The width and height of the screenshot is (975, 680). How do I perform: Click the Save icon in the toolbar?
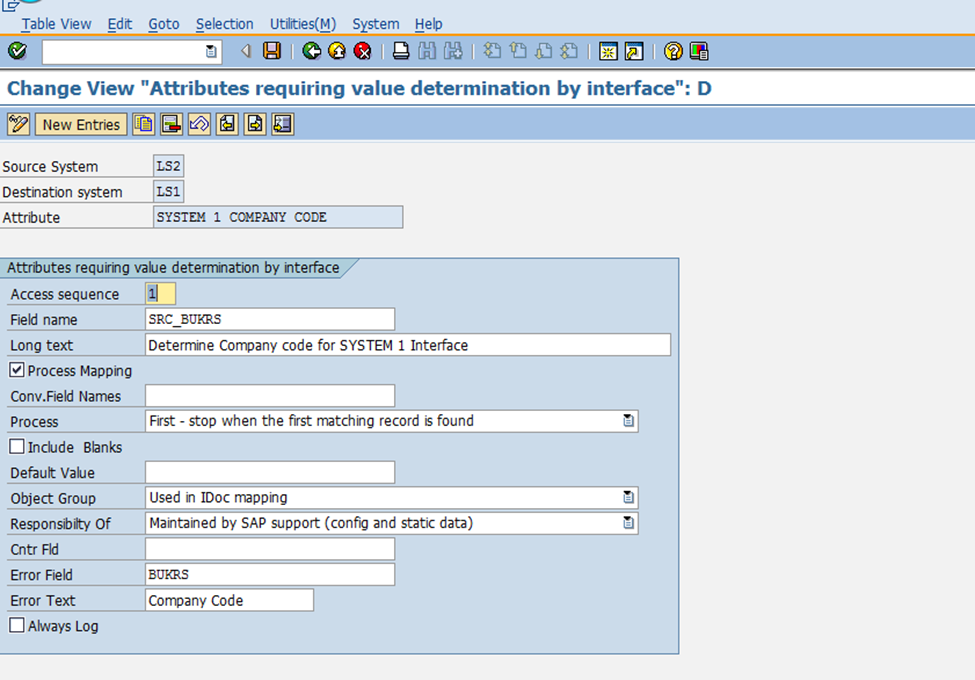(x=272, y=51)
